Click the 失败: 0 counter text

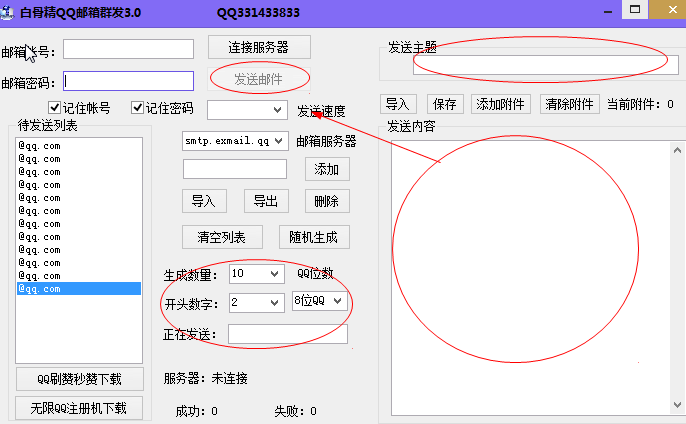click(295, 411)
